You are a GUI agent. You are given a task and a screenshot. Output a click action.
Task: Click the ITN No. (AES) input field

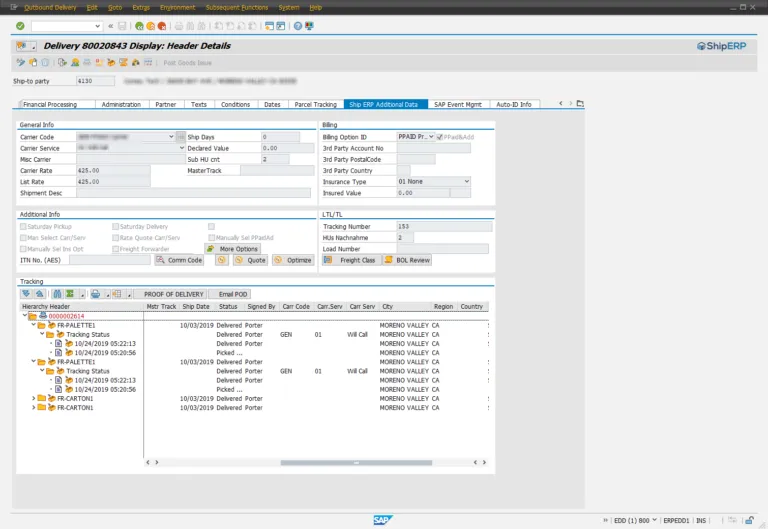coord(109,260)
